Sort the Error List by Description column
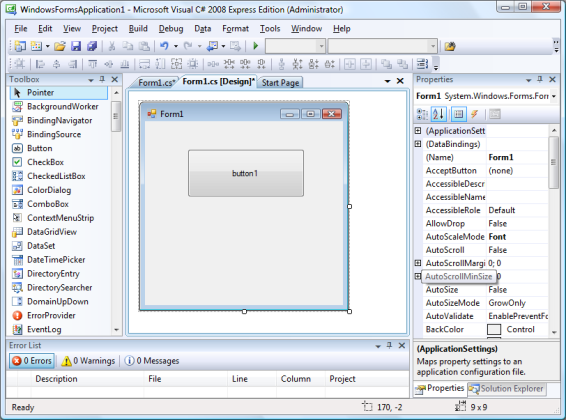Screen dimensions: 566x420 (x=87, y=379)
